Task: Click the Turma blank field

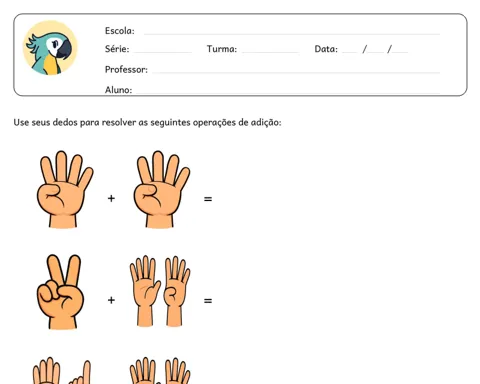Action: 270,52
